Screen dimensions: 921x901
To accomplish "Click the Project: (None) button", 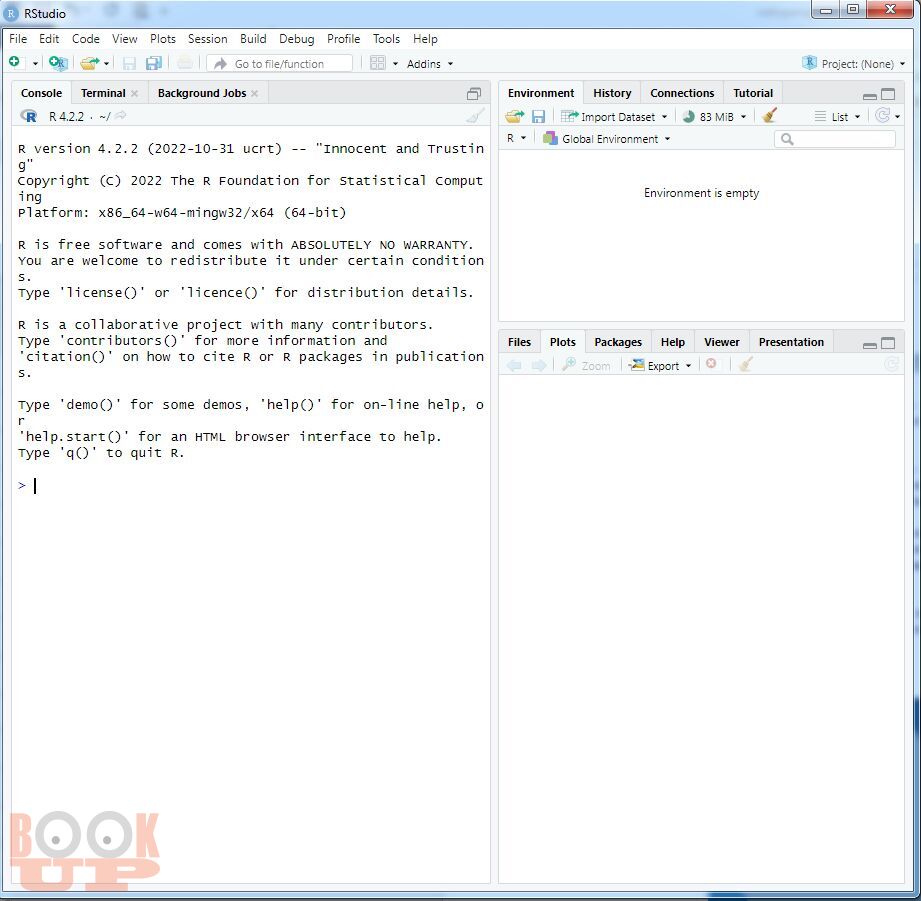I will point(850,63).
